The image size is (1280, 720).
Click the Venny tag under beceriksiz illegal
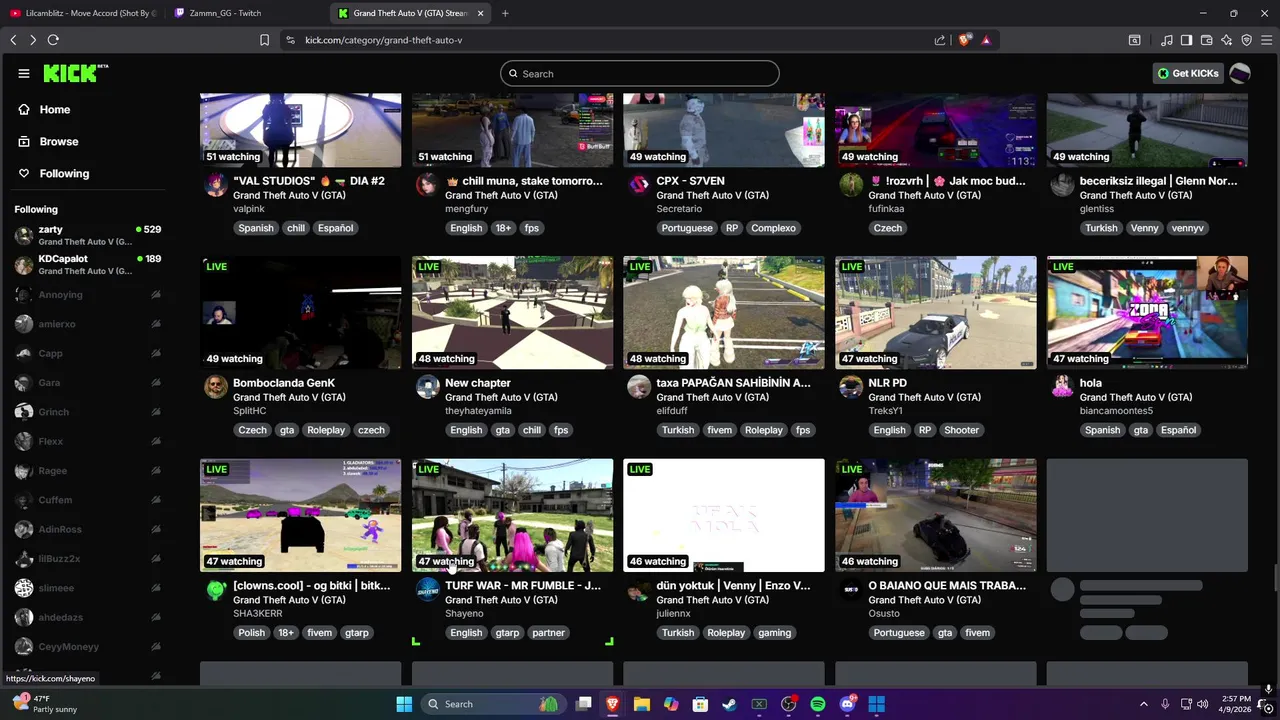pos(1144,228)
